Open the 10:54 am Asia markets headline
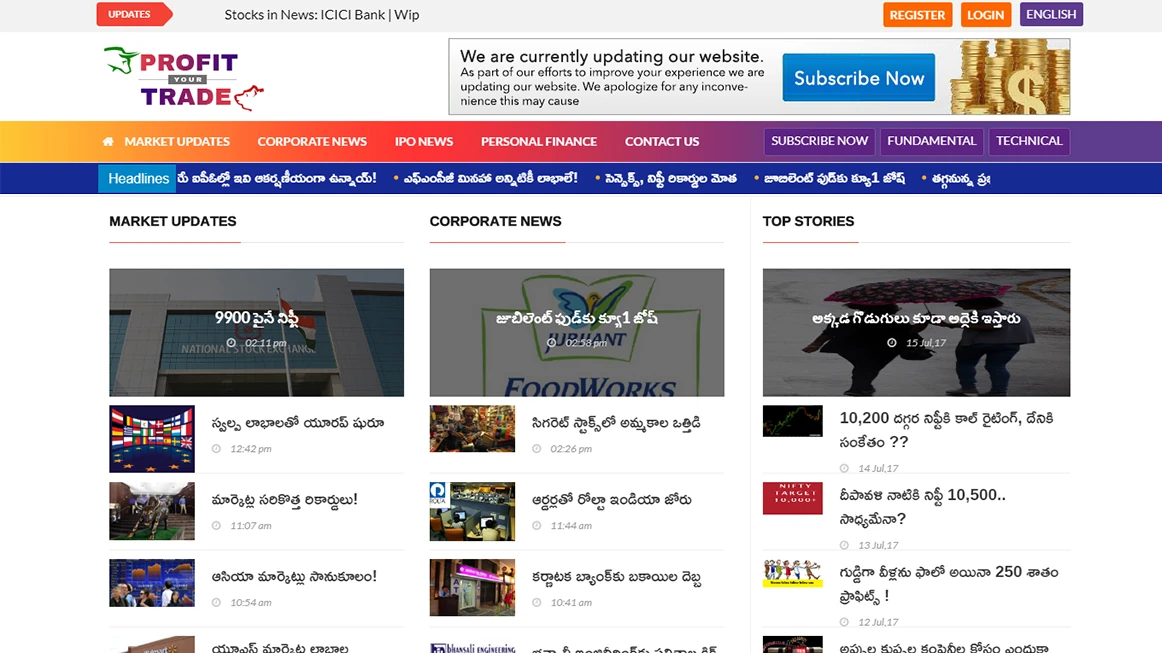 click(294, 577)
